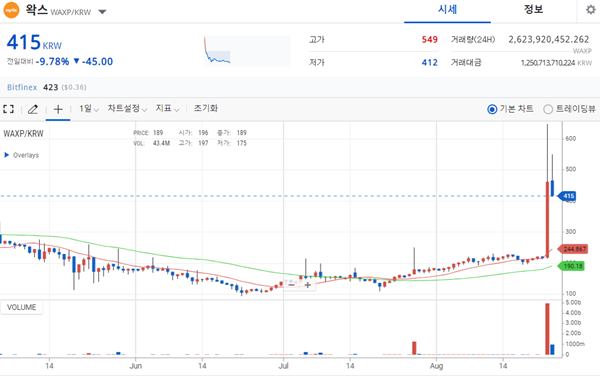The height and width of the screenshot is (376, 600).
Task: Open the WAXP/KRW market selector arrow
Action: click(x=102, y=12)
